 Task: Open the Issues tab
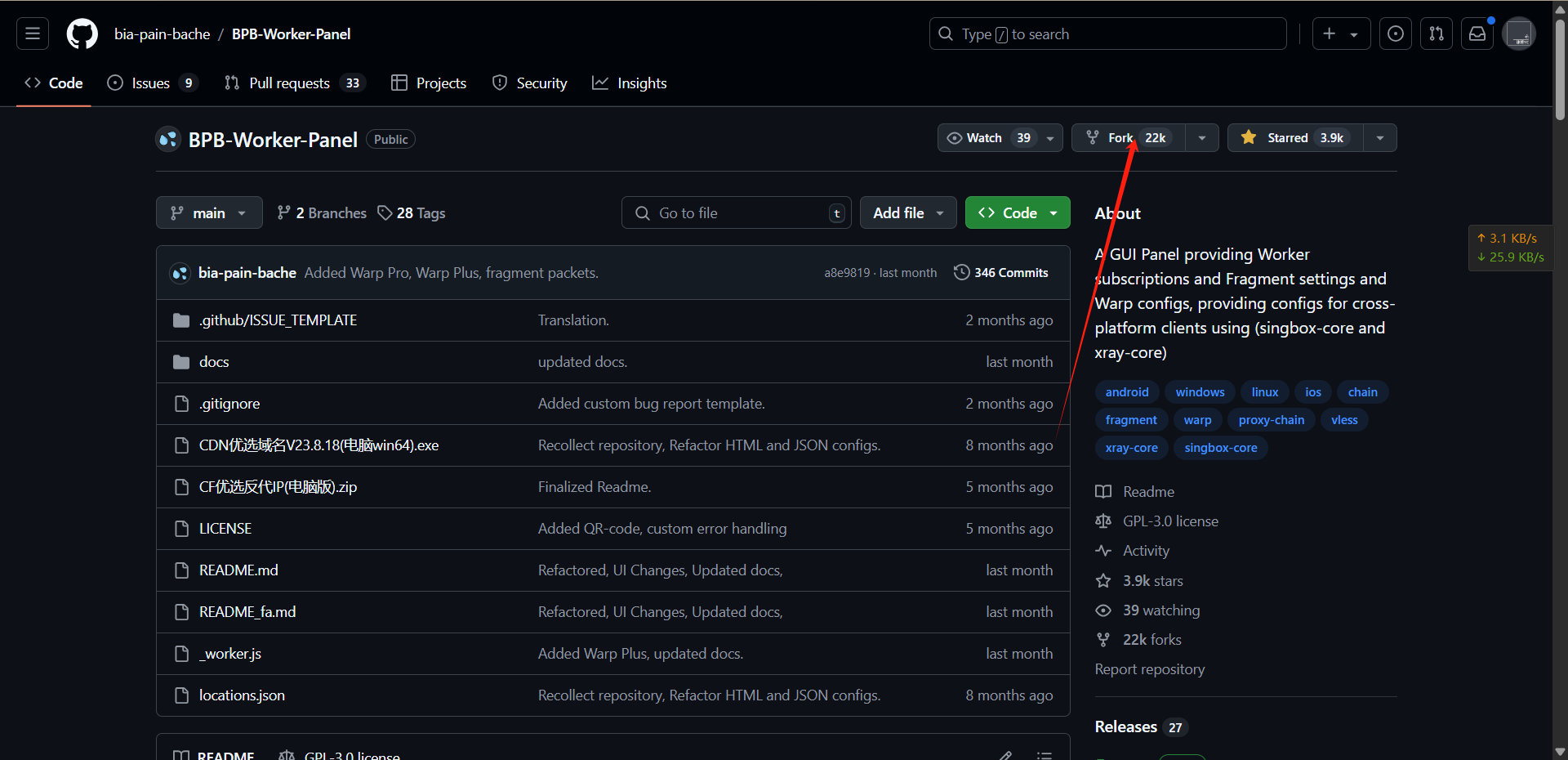pyautogui.click(x=153, y=83)
